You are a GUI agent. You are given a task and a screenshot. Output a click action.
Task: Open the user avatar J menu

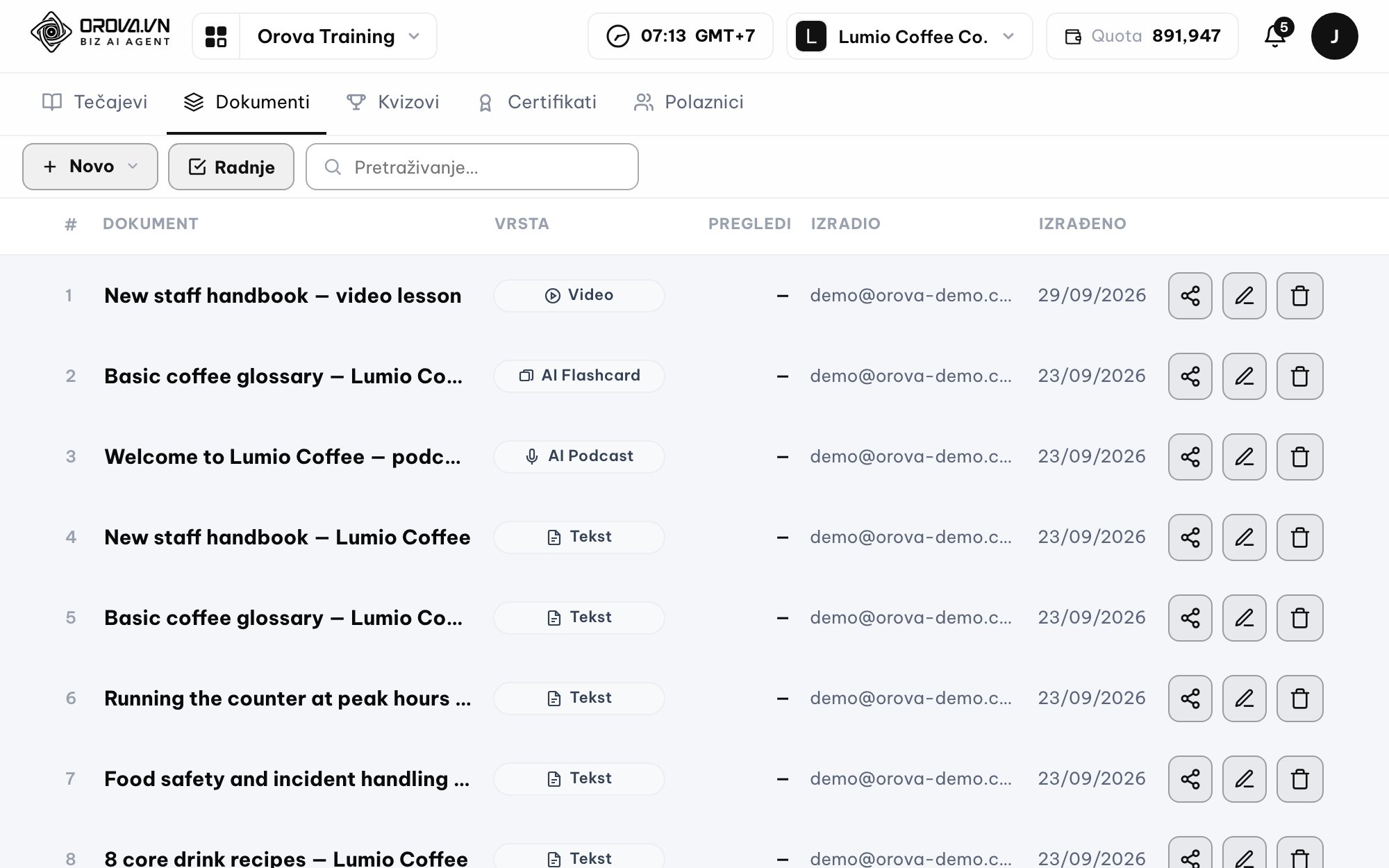coord(1334,36)
